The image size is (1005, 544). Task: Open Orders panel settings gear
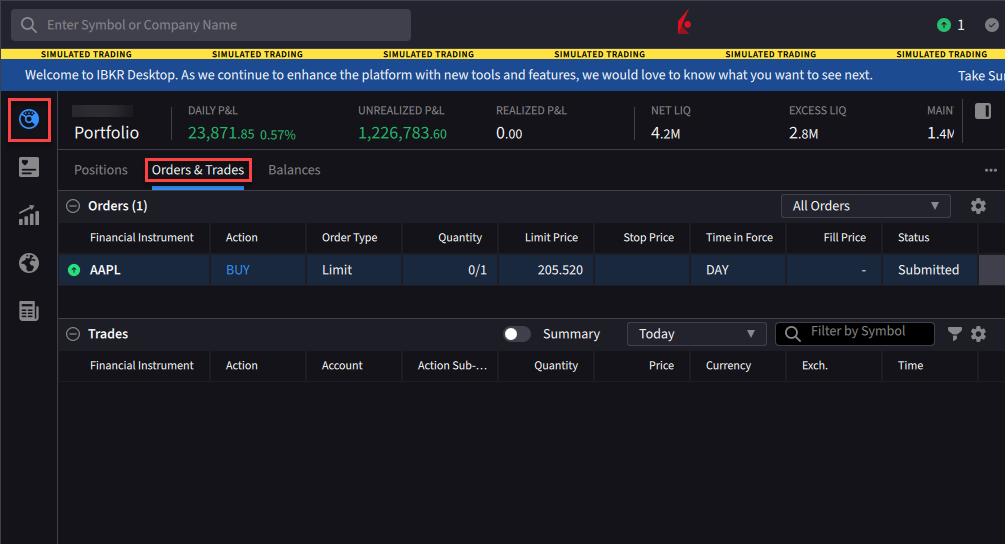click(978, 206)
